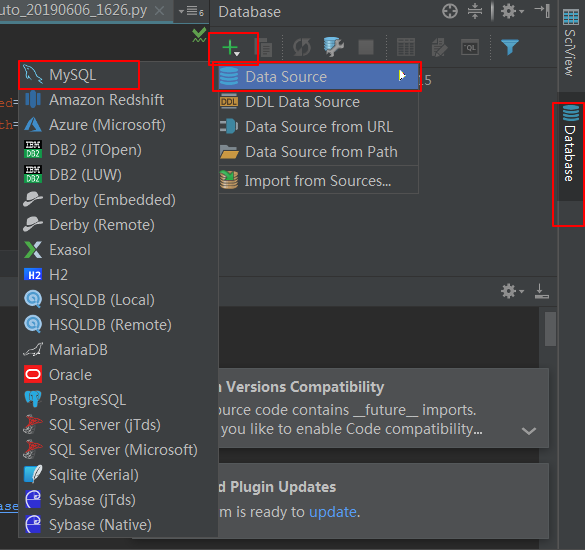Choose HSQLDB (Local) entry
The width and height of the screenshot is (585, 550).
pos(118,300)
